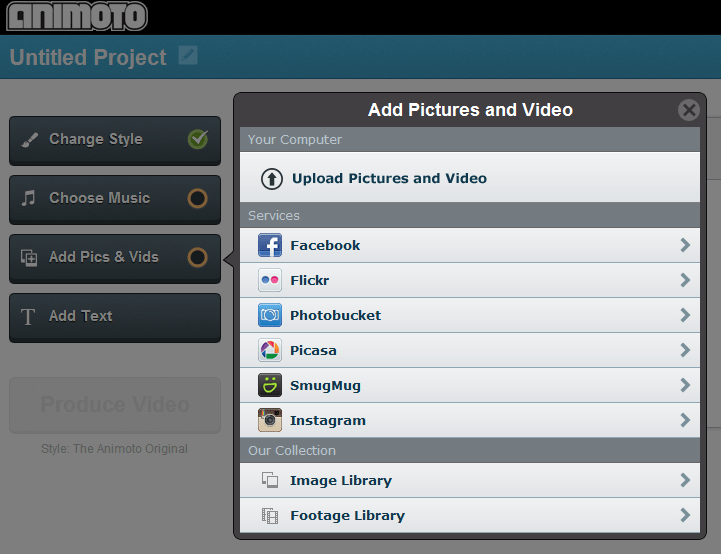Choose Upload Pictures and Video

[x=470, y=177]
